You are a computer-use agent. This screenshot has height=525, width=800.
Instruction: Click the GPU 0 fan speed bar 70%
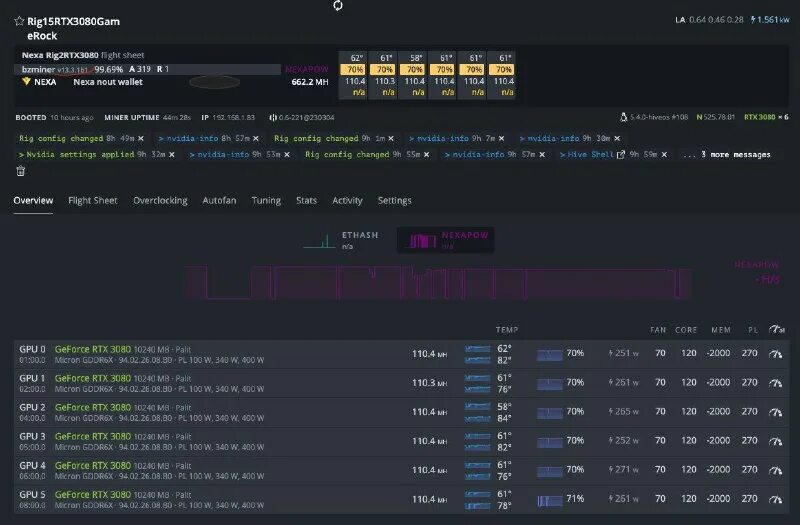[x=549, y=355]
